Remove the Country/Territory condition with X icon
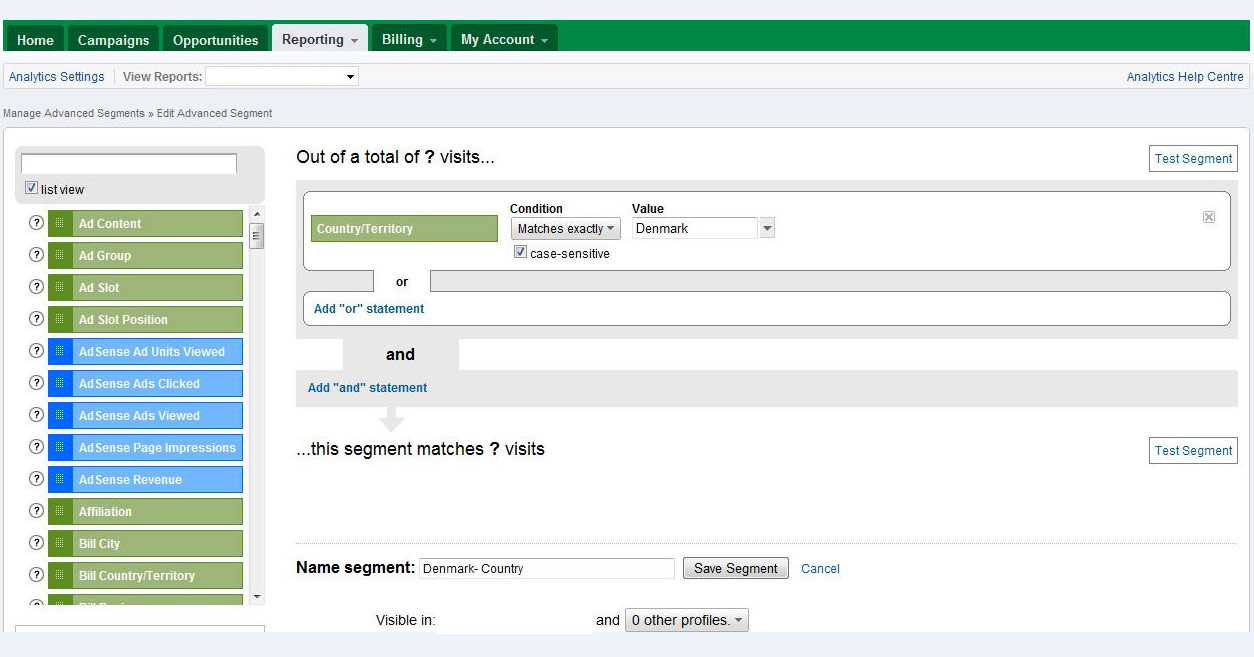1254x657 pixels. [x=1208, y=217]
